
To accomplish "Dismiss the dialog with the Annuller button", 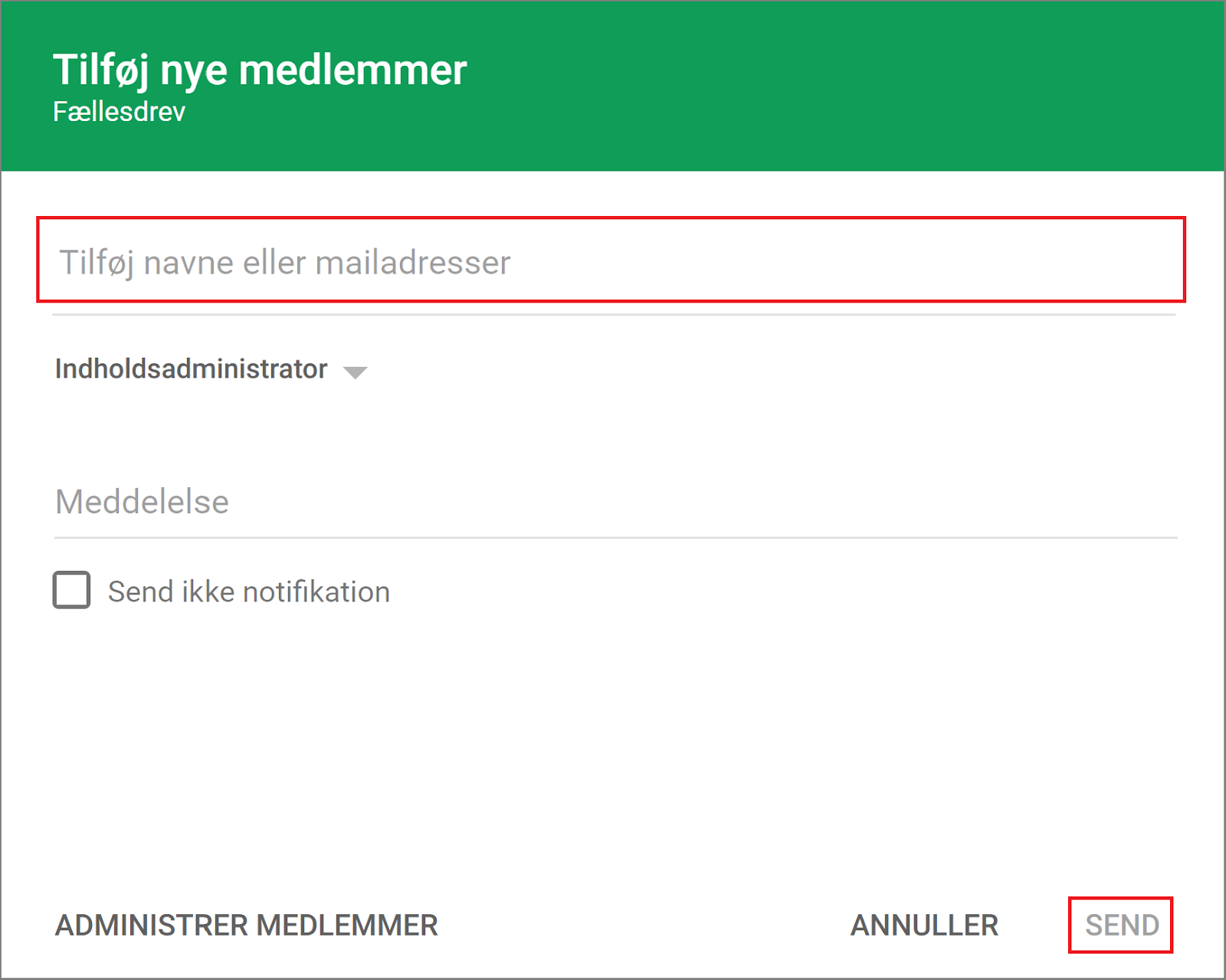I will point(924,925).
